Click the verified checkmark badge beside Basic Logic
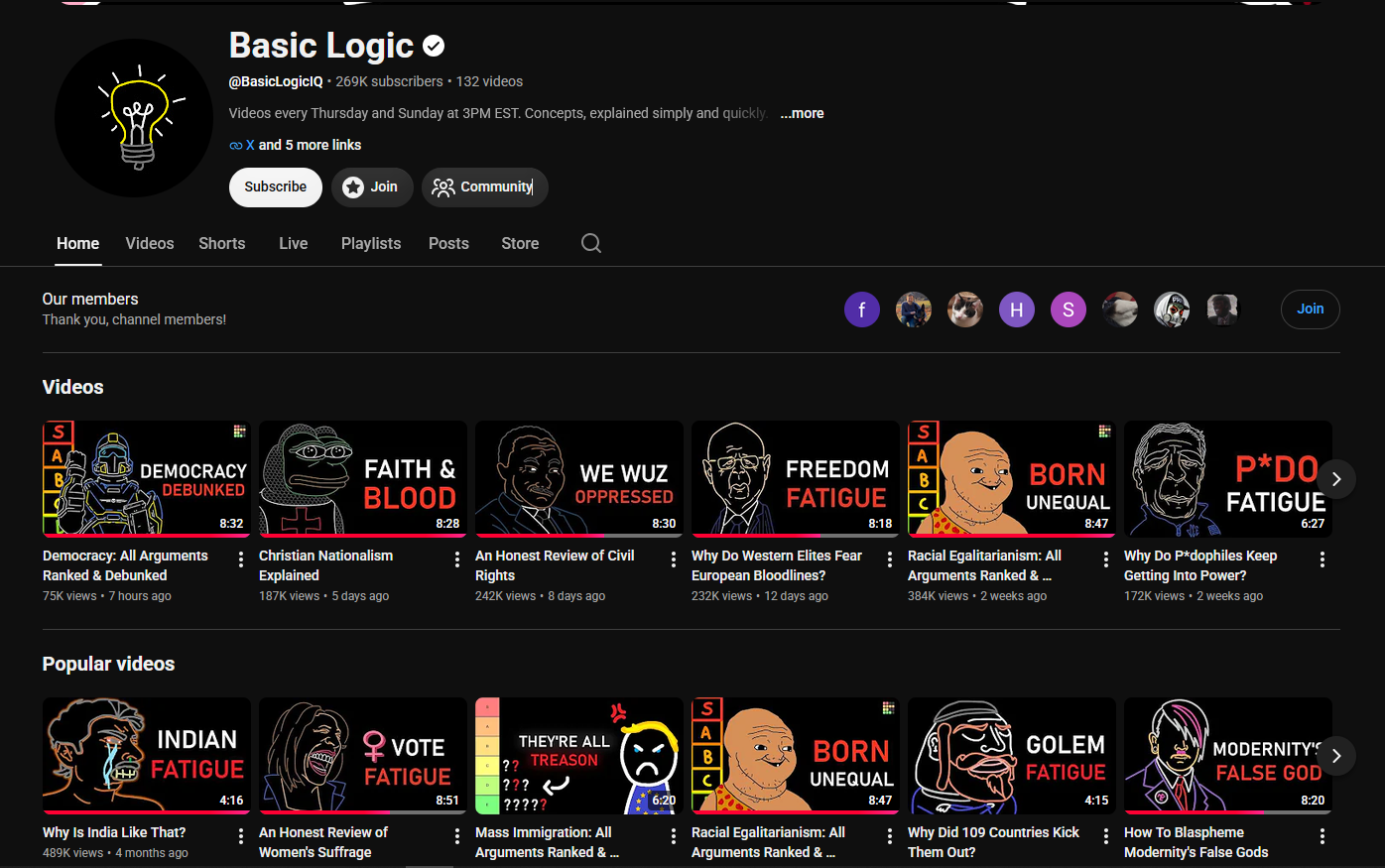This screenshot has height=868, width=1385. [x=434, y=46]
